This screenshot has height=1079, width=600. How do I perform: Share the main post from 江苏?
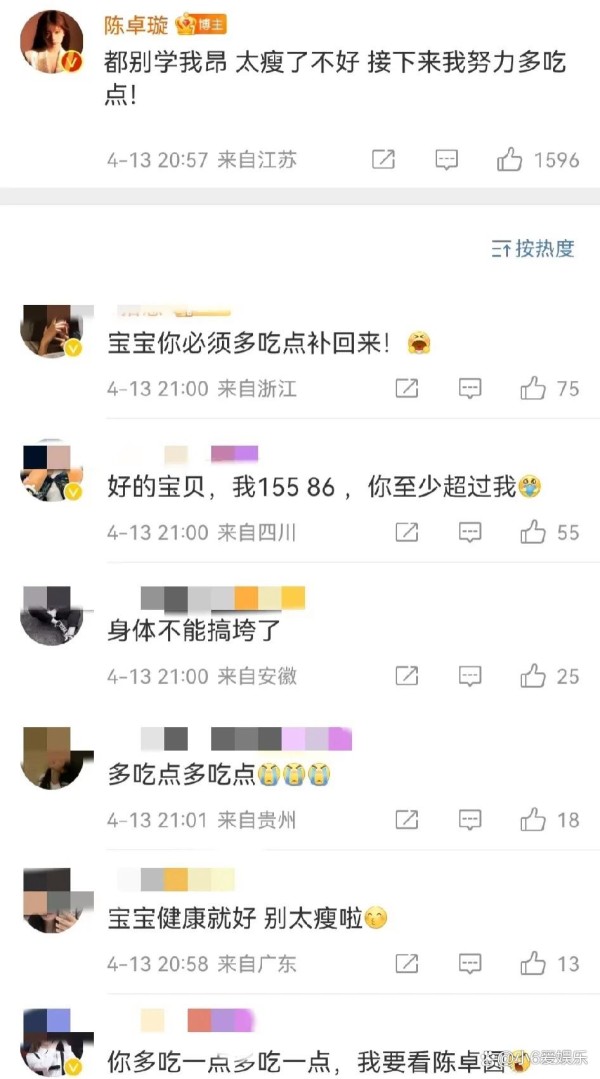tap(383, 160)
